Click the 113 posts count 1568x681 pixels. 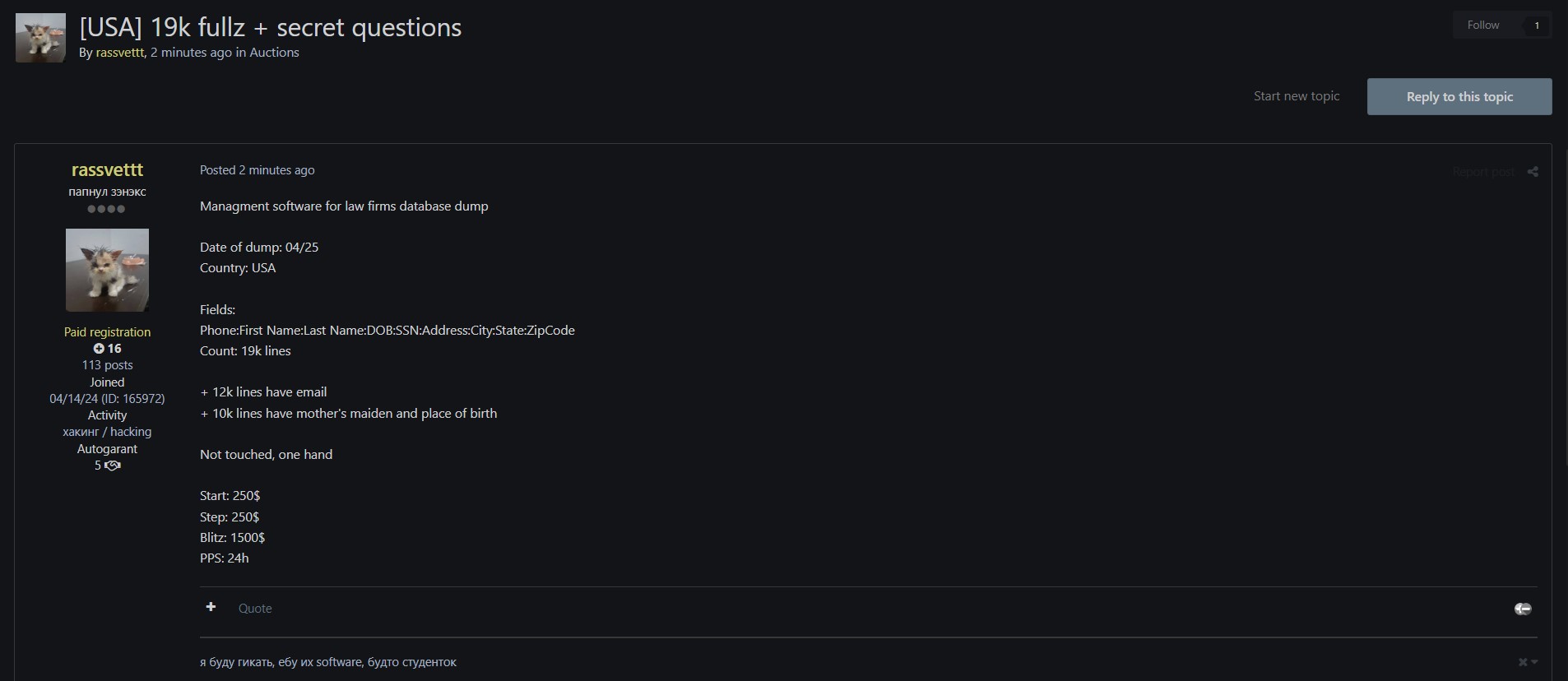107,365
